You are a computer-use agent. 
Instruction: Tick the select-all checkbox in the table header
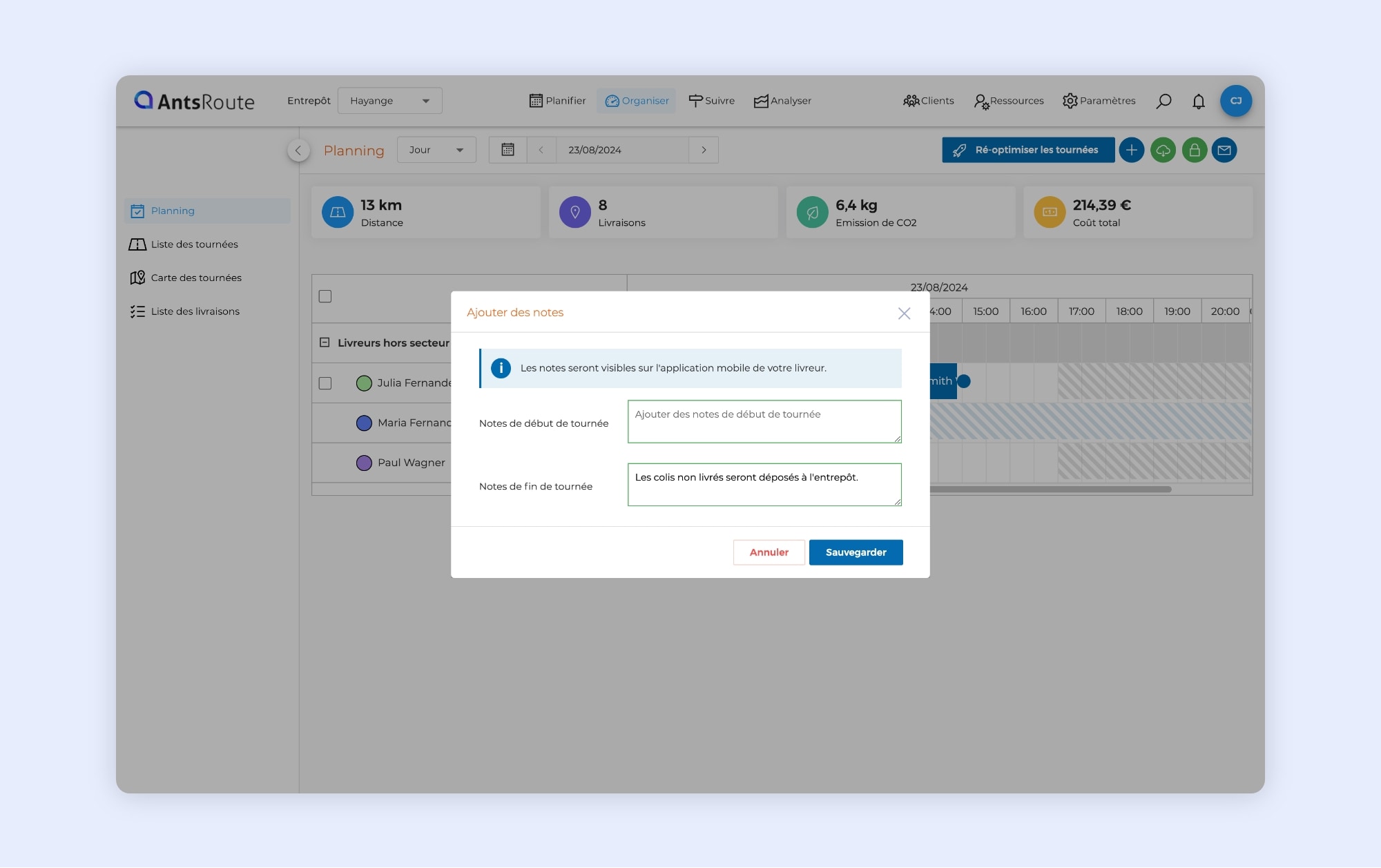(325, 296)
